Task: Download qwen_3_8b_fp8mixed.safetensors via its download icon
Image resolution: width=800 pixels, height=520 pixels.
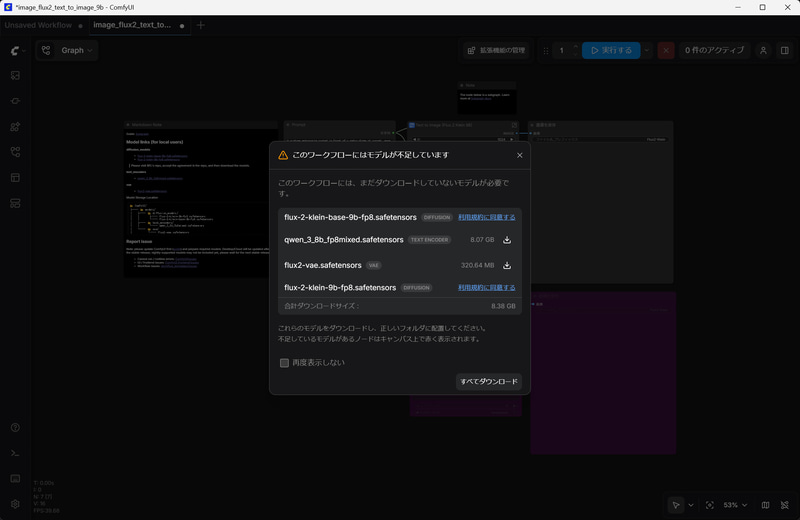Action: tap(507, 240)
